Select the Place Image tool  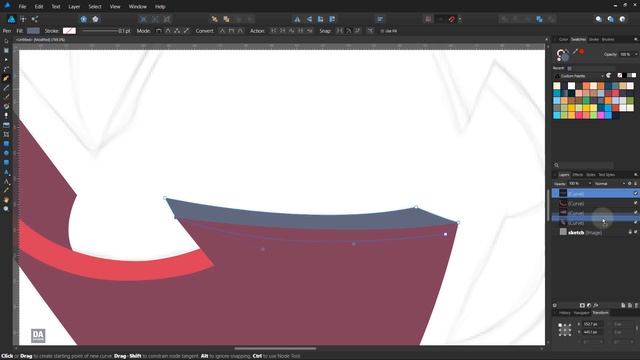pyautogui.click(x=6, y=125)
